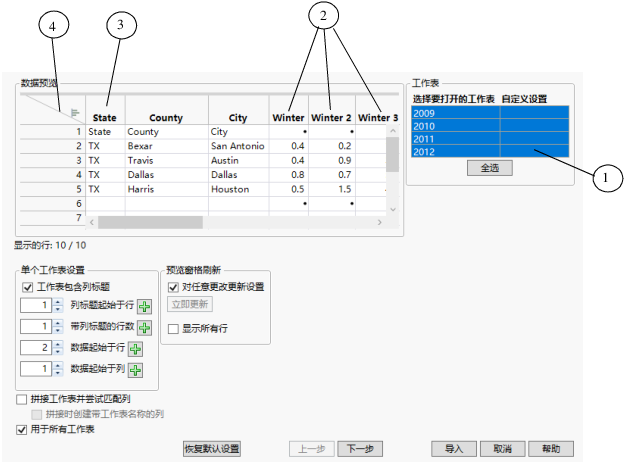
Task: Click 自定义设置 column header
Action: 524,99
